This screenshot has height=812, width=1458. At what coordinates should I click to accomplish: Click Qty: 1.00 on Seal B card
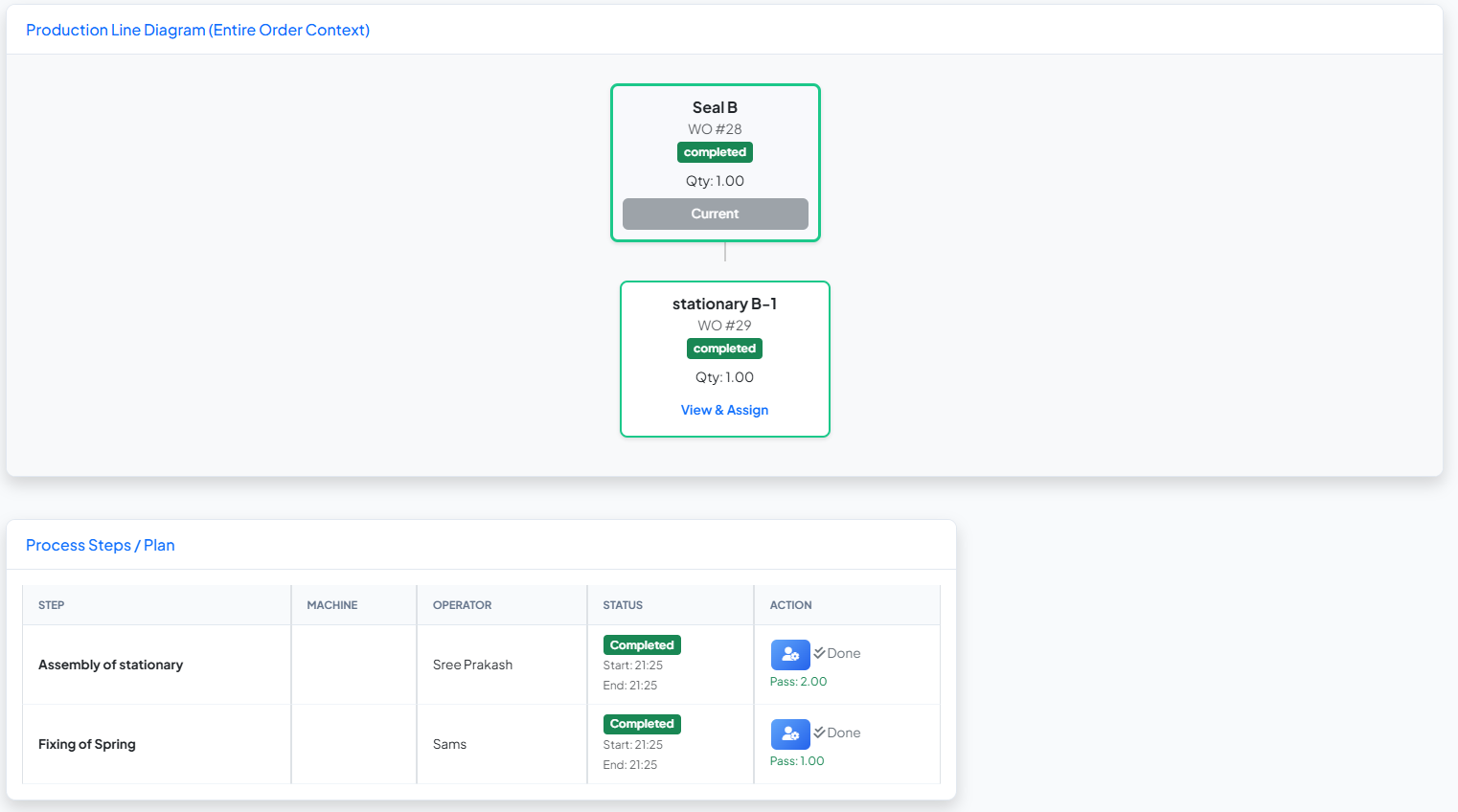[x=715, y=181]
